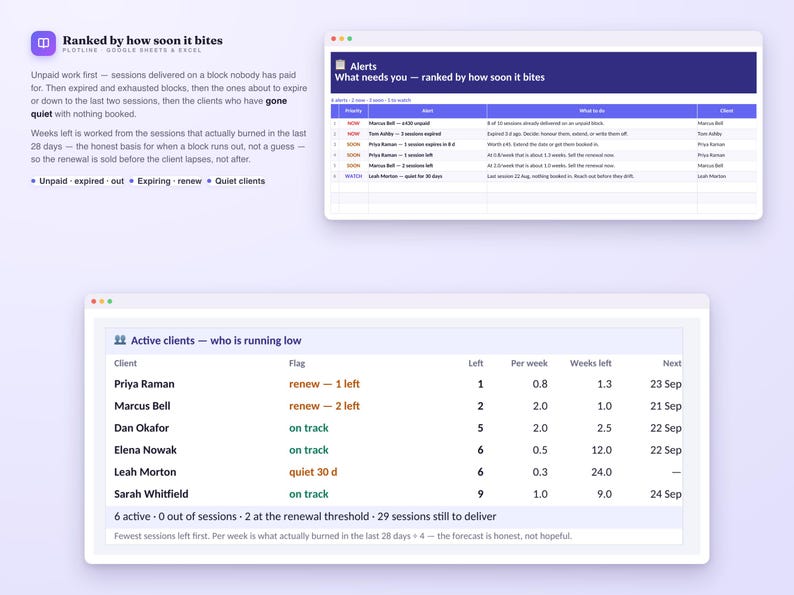Select Sarah Whitfield client row name
Viewport: 794px width, 595px height.
[x=151, y=494]
